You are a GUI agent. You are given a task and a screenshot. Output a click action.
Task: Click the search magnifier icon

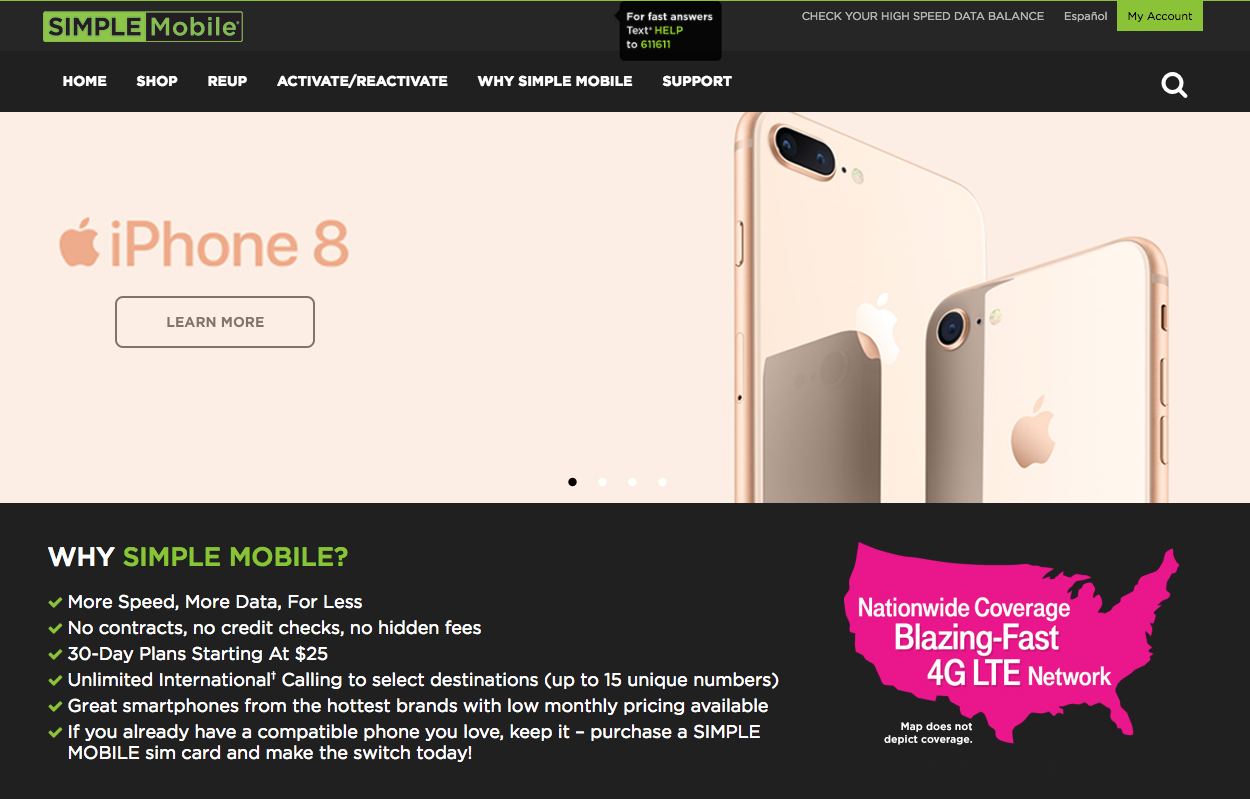[x=1174, y=84]
